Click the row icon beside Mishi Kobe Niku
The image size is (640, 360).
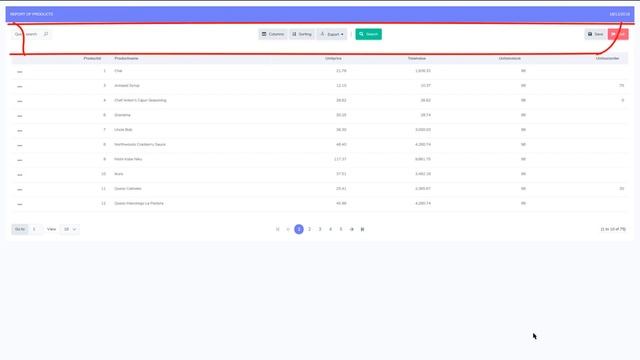tap(20, 160)
